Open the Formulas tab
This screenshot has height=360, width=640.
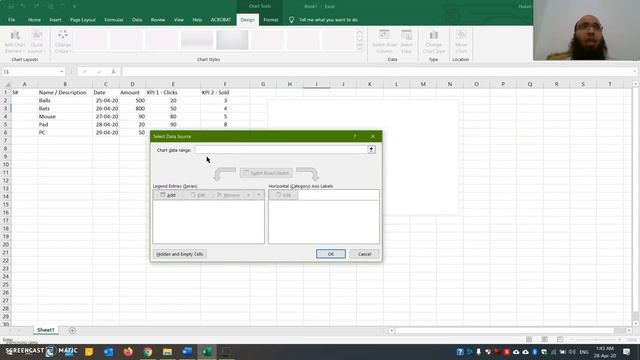pos(114,20)
